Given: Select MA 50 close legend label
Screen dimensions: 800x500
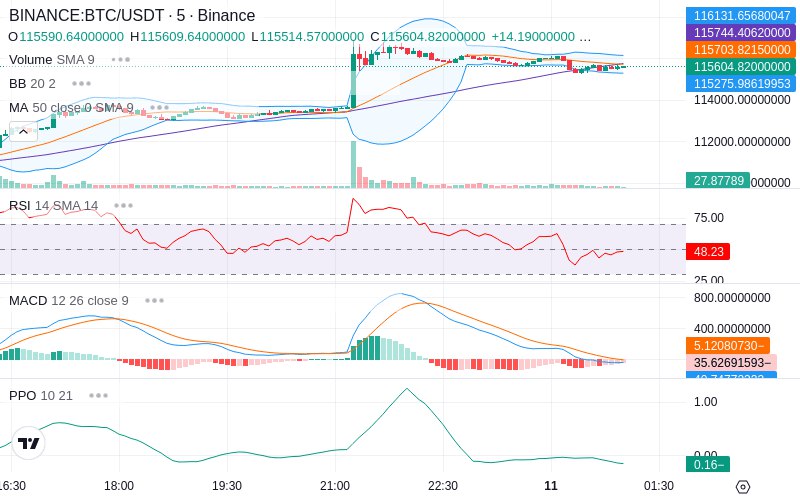Looking at the screenshot, I should [71, 108].
